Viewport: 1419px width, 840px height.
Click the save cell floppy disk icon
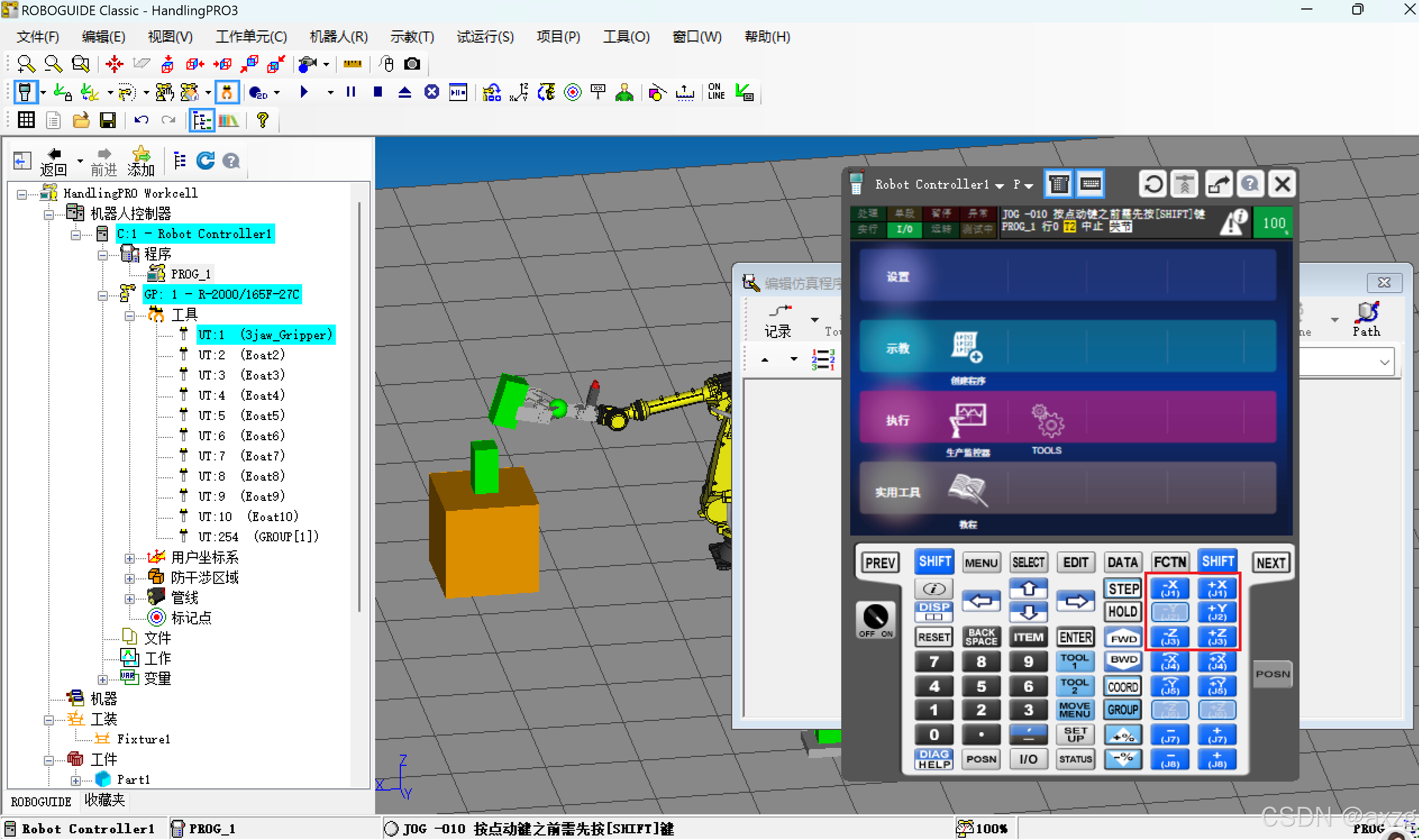click(107, 120)
